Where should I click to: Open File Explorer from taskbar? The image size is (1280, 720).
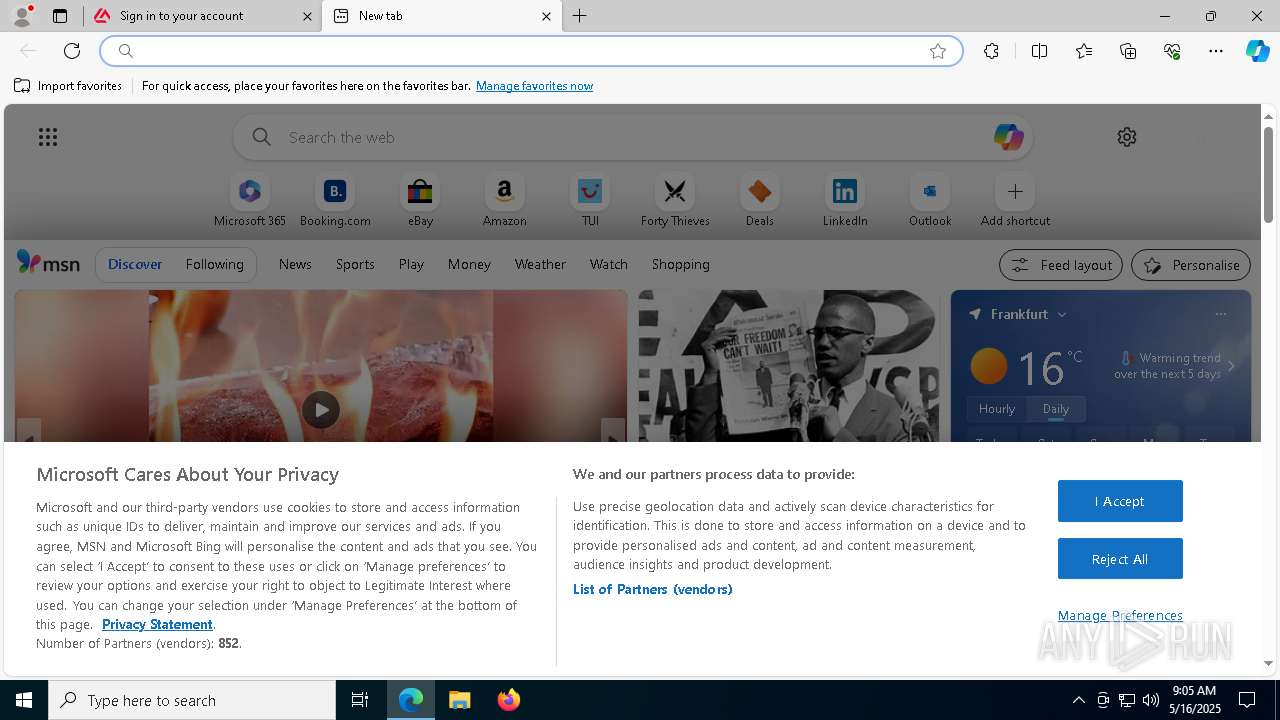tap(460, 700)
